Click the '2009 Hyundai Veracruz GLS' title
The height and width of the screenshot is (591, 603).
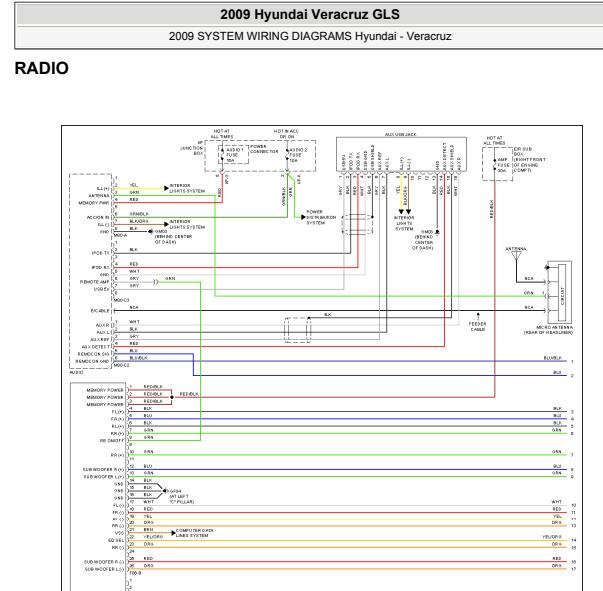(x=310, y=14)
